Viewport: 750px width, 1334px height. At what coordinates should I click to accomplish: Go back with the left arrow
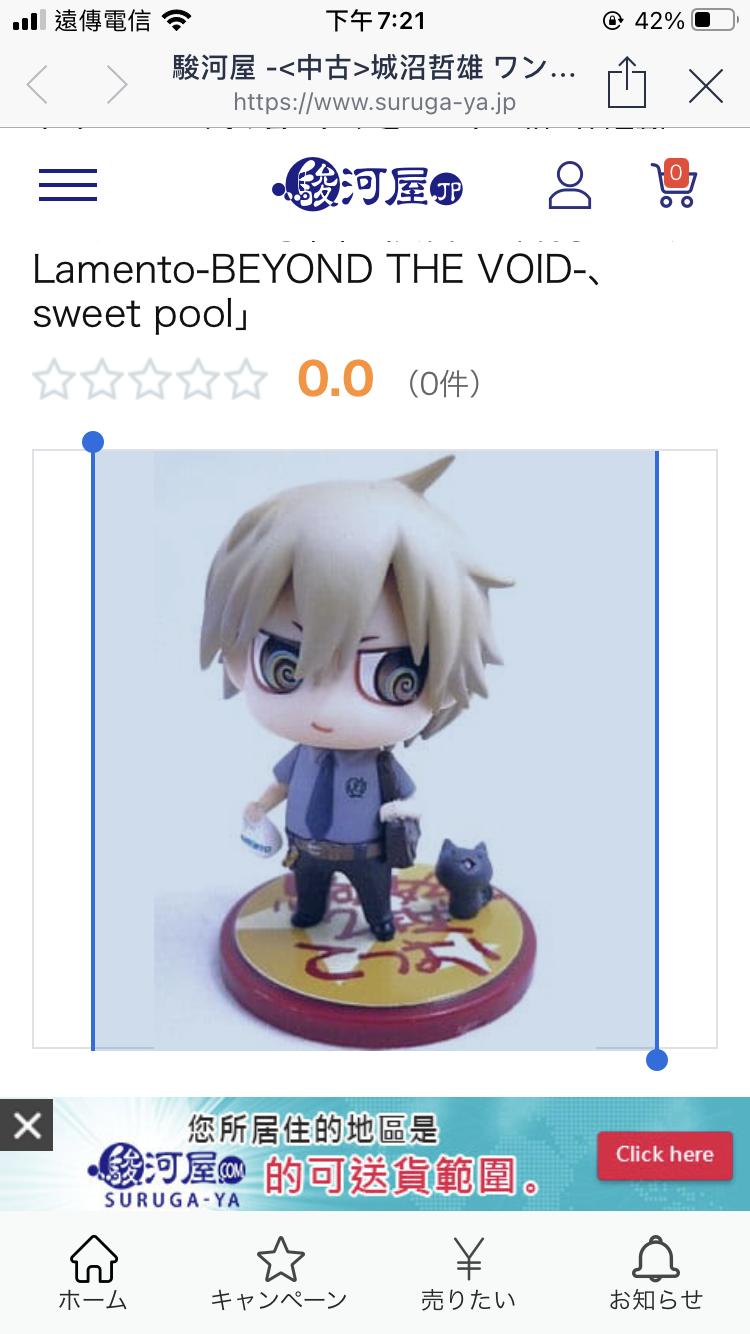[x=37, y=86]
